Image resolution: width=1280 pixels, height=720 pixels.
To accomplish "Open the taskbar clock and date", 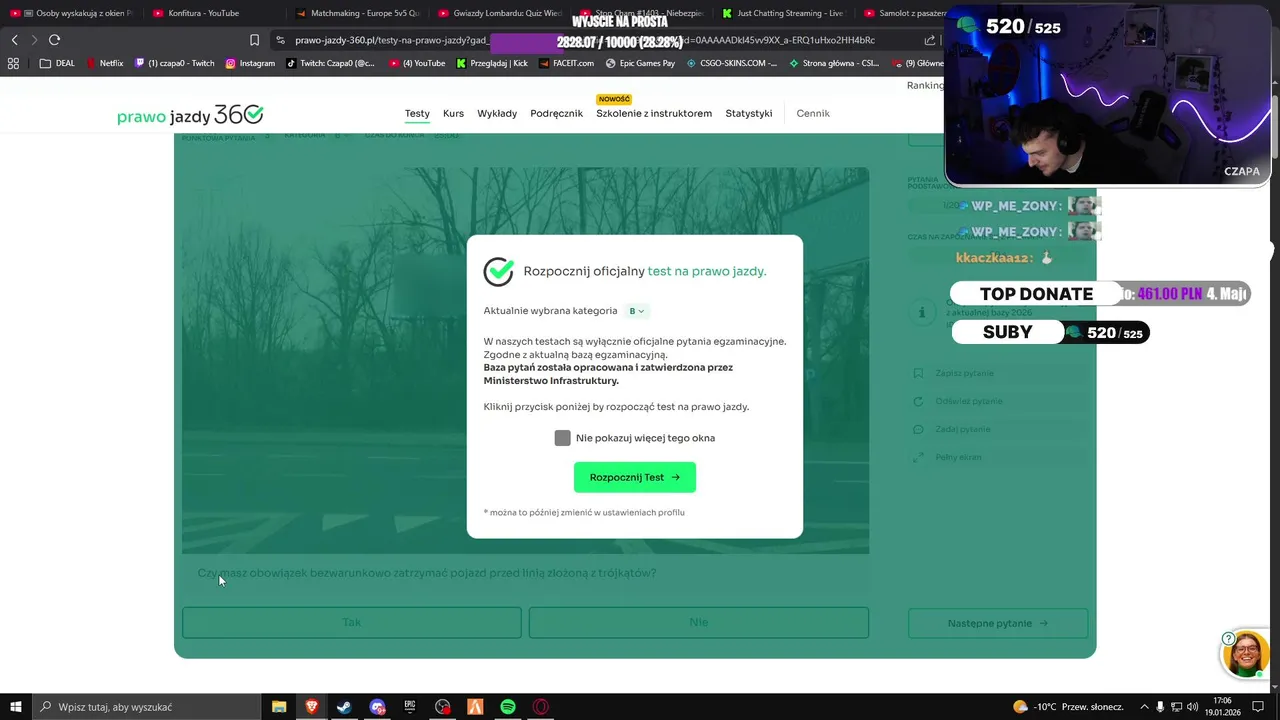I will 1222,707.
